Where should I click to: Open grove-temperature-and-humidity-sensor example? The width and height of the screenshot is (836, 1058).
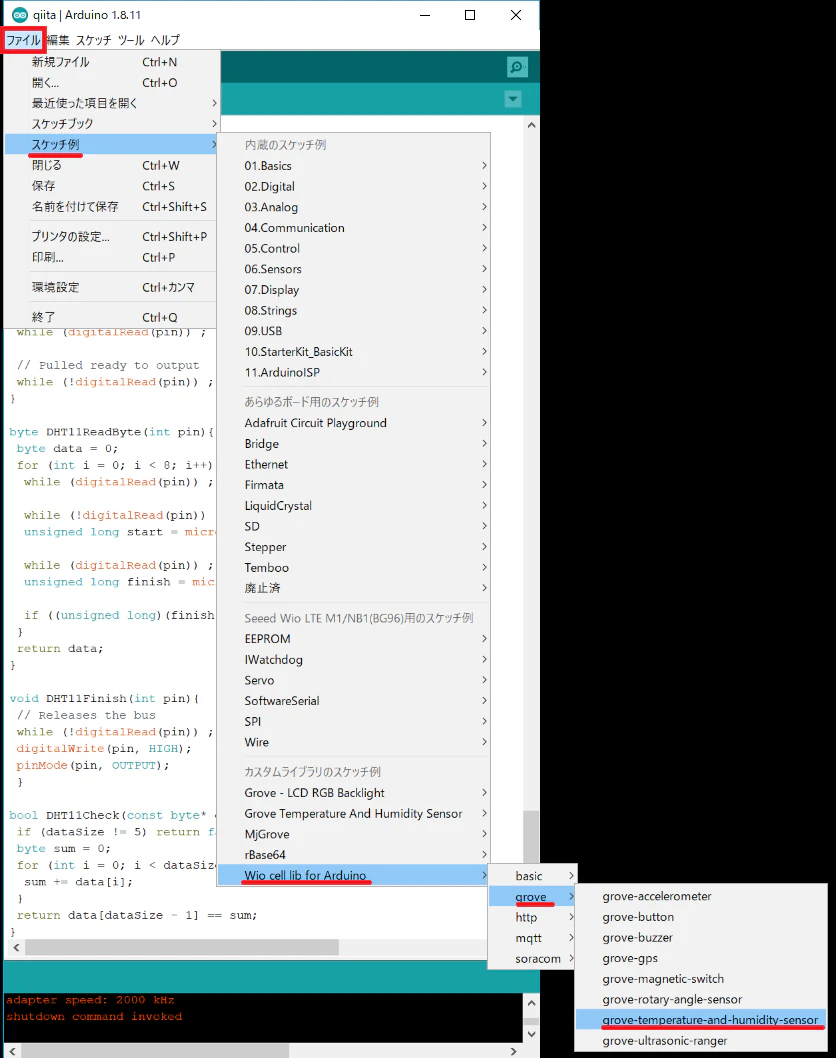[x=701, y=1020]
